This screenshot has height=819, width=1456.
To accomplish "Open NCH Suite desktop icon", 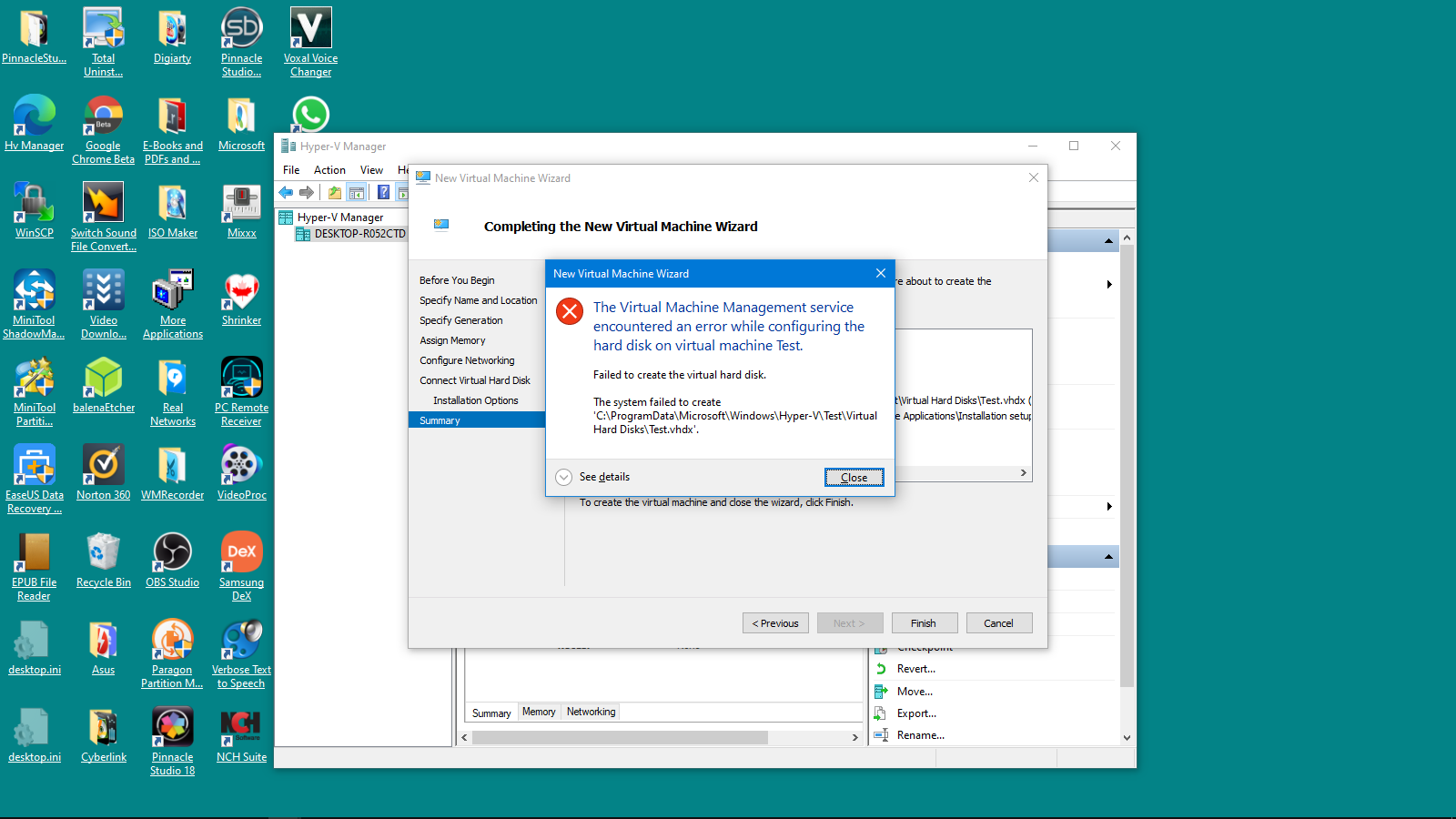I will (241, 734).
